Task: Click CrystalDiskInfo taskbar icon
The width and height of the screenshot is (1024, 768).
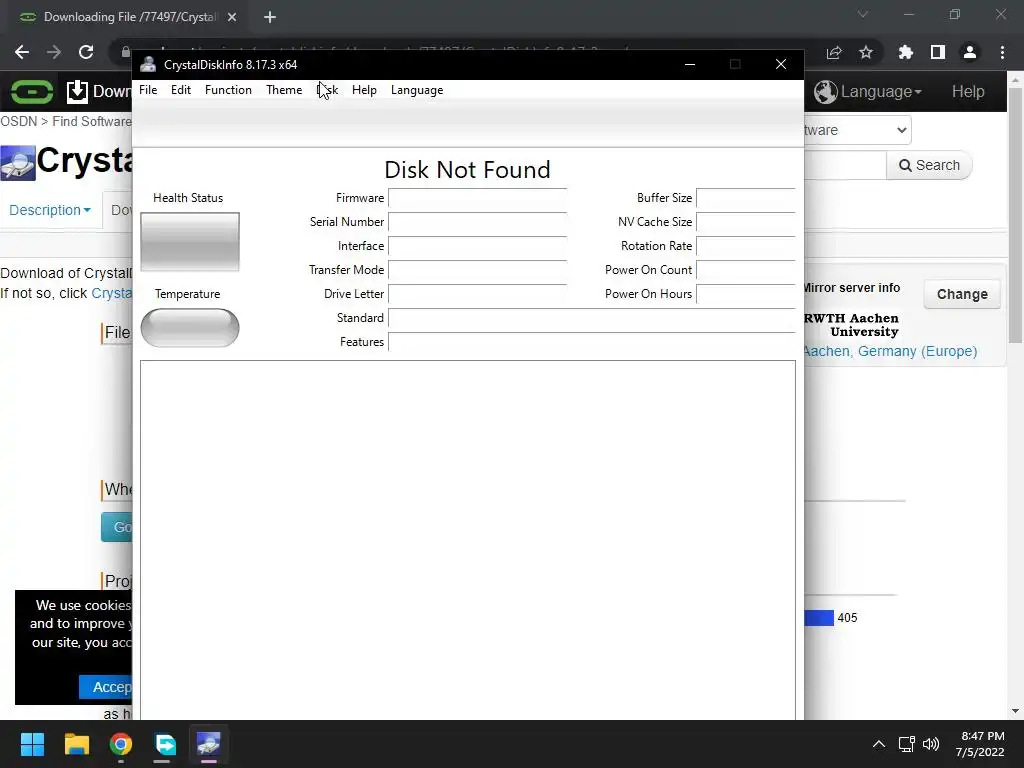Action: [x=209, y=744]
